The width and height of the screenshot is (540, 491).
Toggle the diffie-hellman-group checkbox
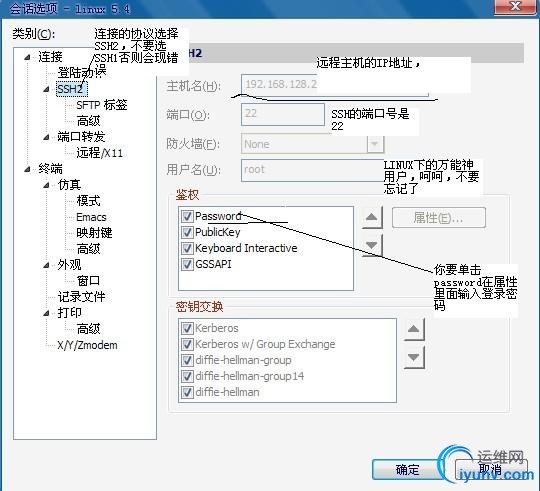pos(187,360)
